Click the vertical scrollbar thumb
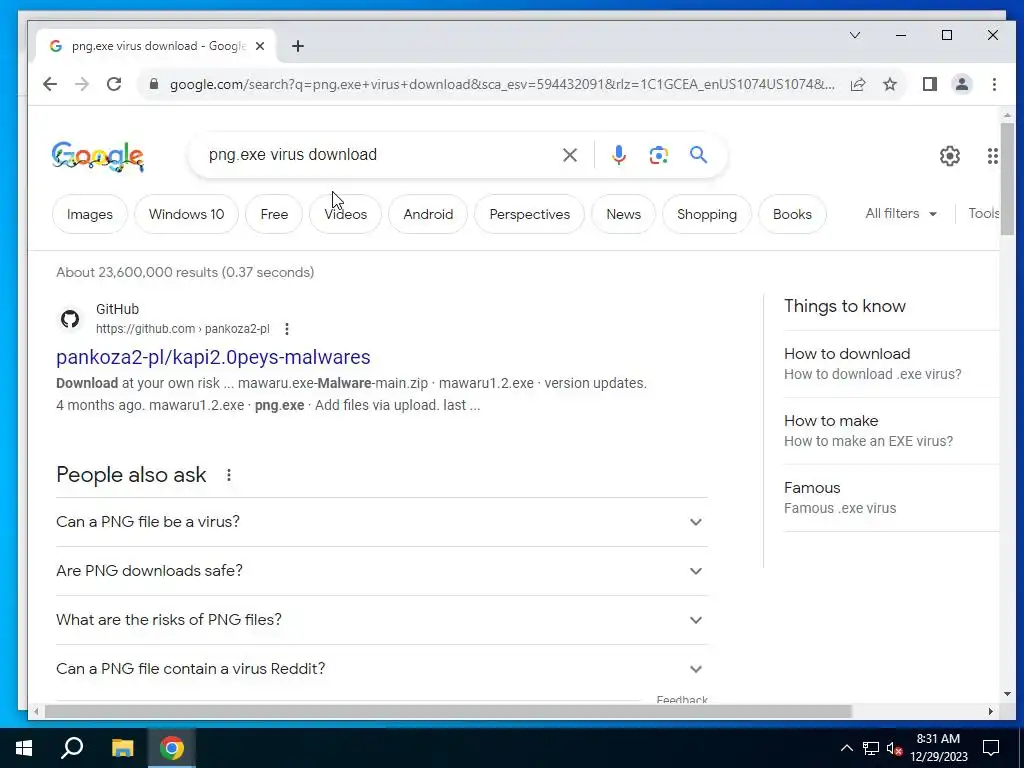The height and width of the screenshot is (768, 1024). (x=1007, y=178)
